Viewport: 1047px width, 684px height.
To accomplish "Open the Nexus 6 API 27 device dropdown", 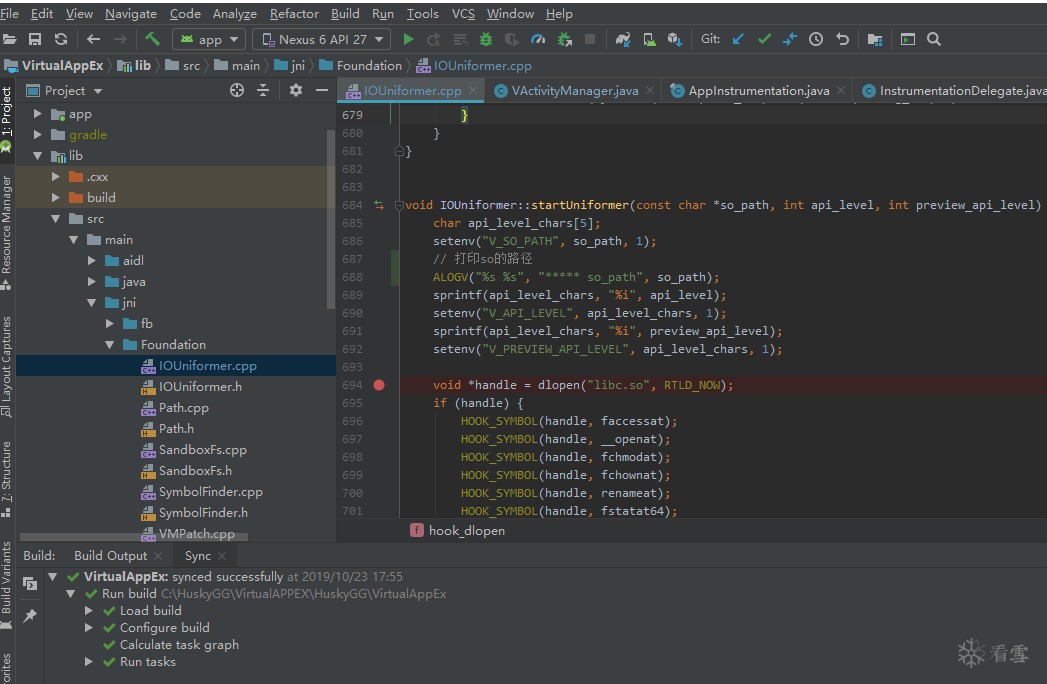I will coord(322,39).
